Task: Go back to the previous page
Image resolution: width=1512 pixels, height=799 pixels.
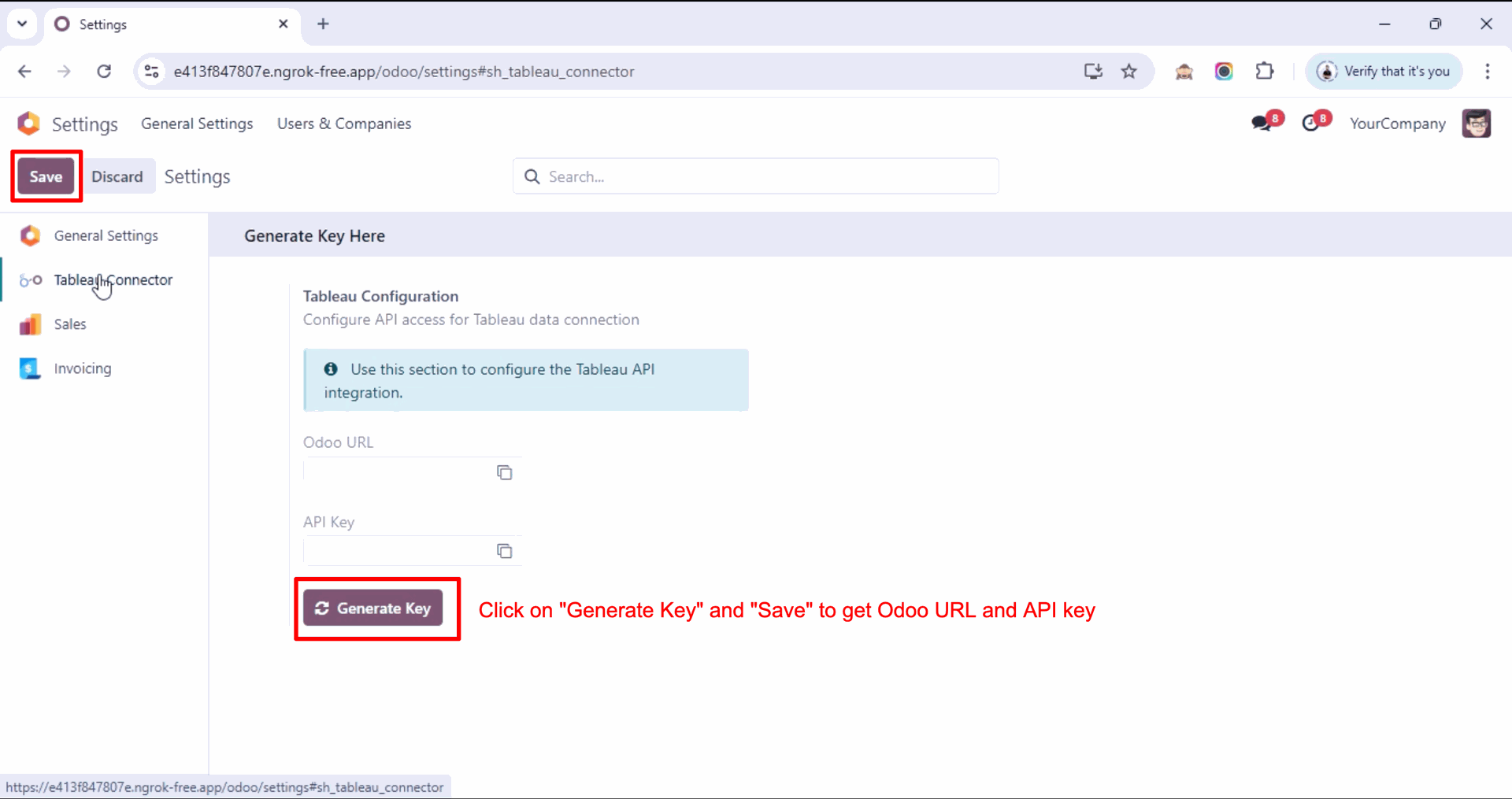Action: 25,72
